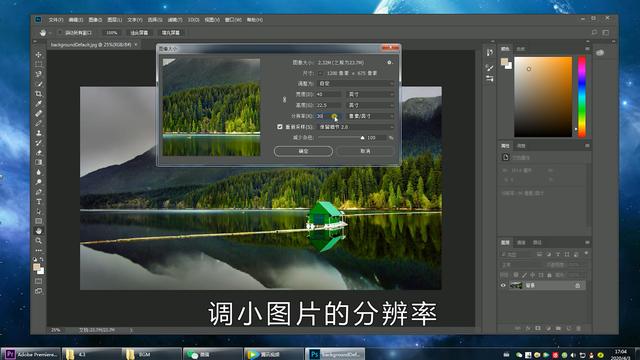Click the 填充屏幕 Fill Screen button
The height and width of the screenshot is (360, 640).
(x=171, y=33)
